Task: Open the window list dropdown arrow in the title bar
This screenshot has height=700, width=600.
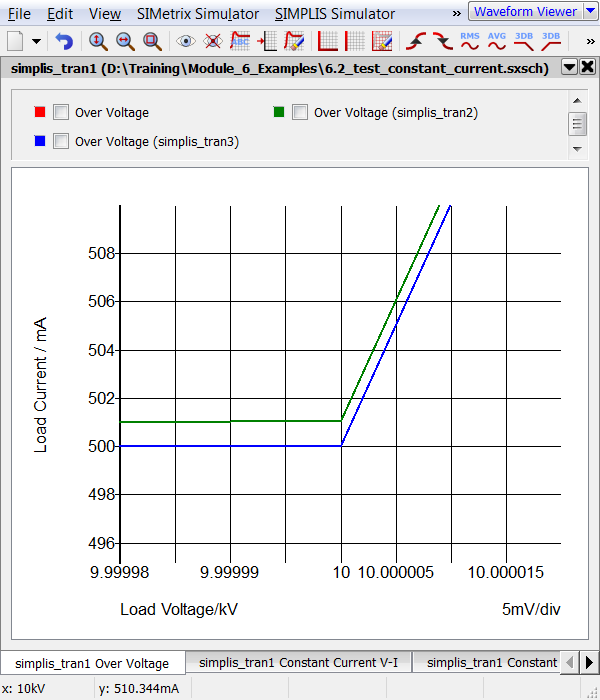Action: coord(569,68)
